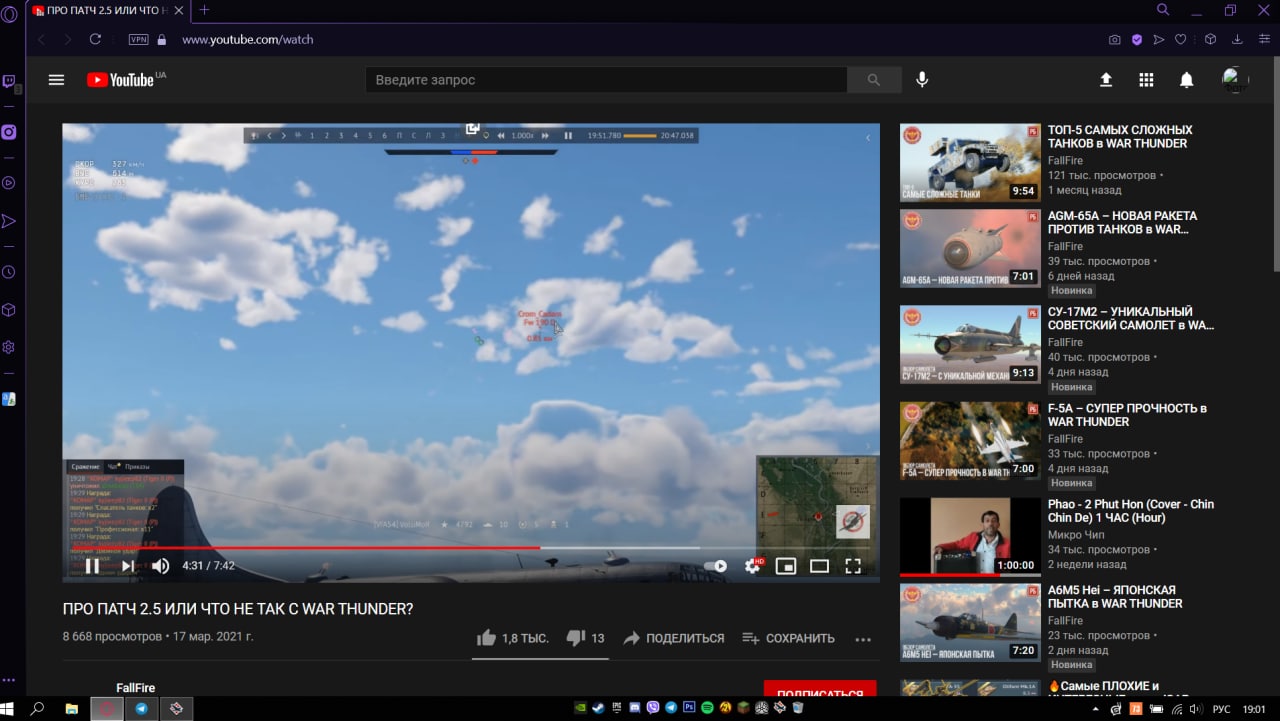Click the Spotify icon in taskbar tray
Image resolution: width=1280 pixels, height=721 pixels.
point(707,708)
